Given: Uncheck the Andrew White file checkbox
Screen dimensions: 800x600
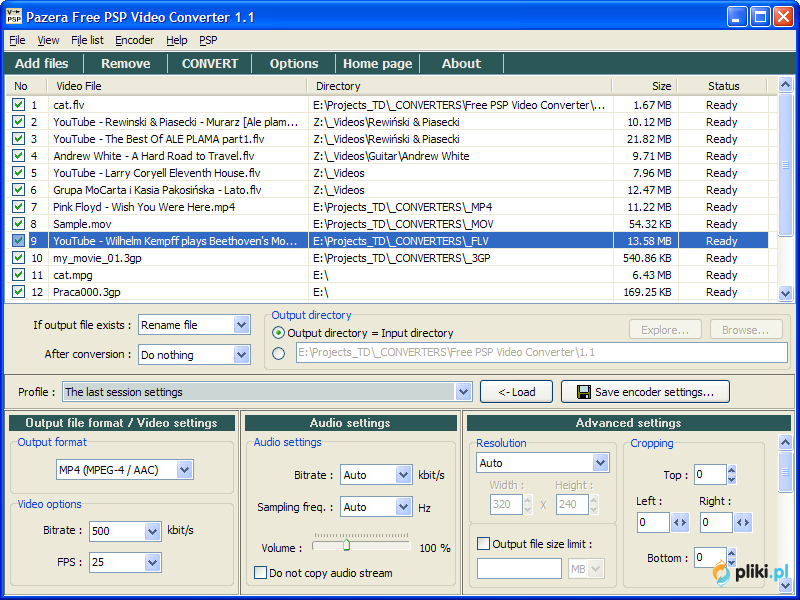Looking at the screenshot, I should (18, 156).
